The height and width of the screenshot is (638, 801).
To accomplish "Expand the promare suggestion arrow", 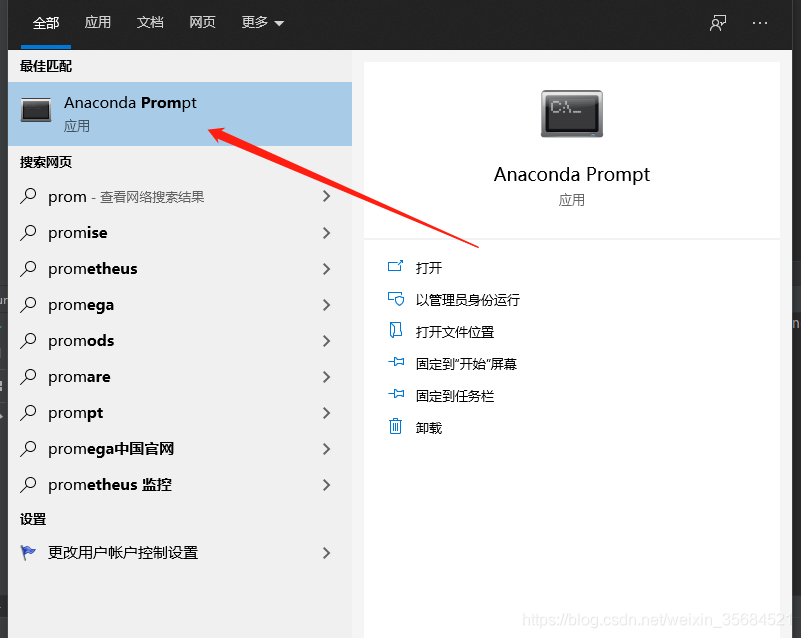I will coord(327,377).
